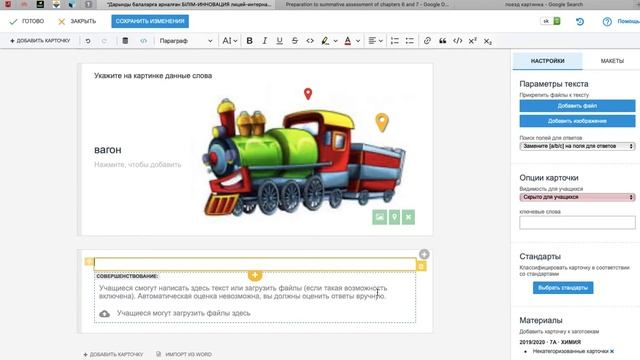Viewport: 640px width, 360px height.
Task: Apply underline formatting
Action: [280, 41]
